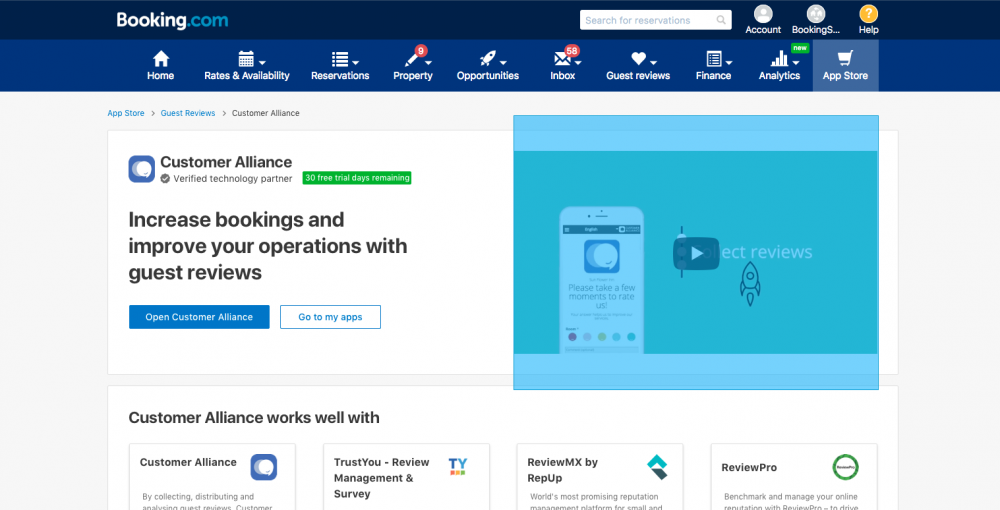
Task: Click the green new badge on Analytics
Action: click(x=800, y=48)
